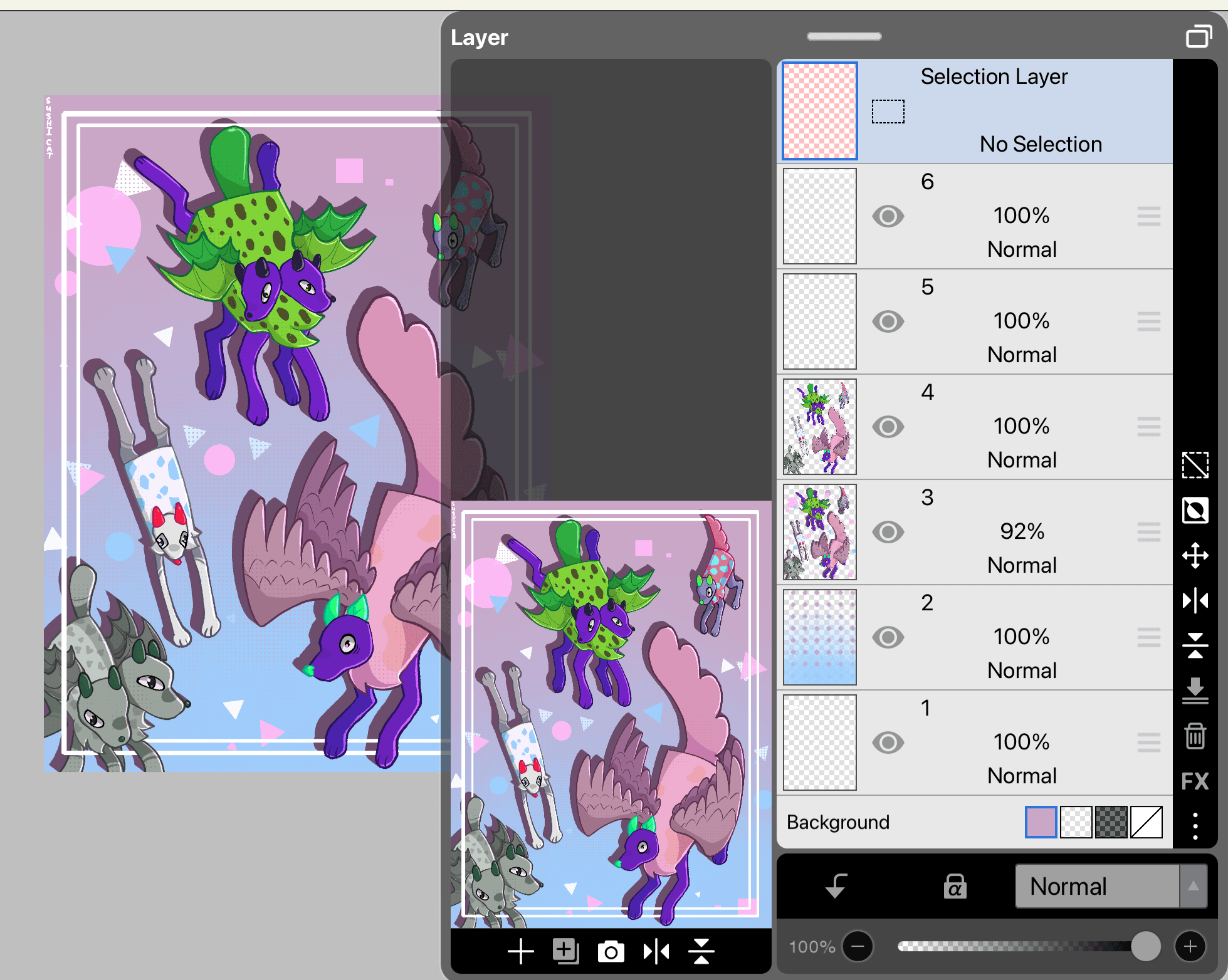Open the FX filter menu
This screenshot has height=980, width=1228.
(x=1195, y=781)
